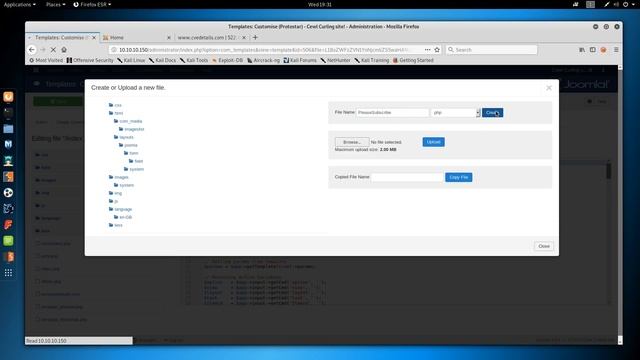This screenshot has width=640, height=360.
Task: Click the Copy File button
Action: tap(458, 177)
